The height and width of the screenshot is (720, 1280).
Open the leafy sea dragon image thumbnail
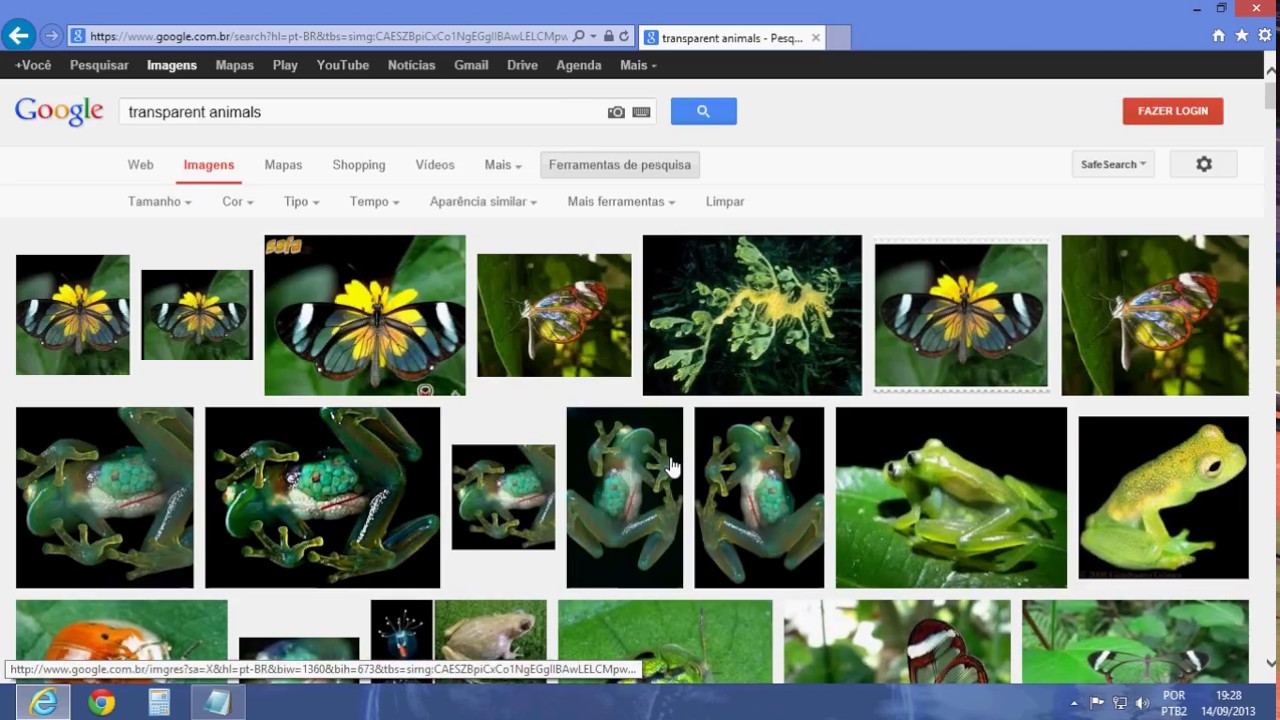pos(752,315)
